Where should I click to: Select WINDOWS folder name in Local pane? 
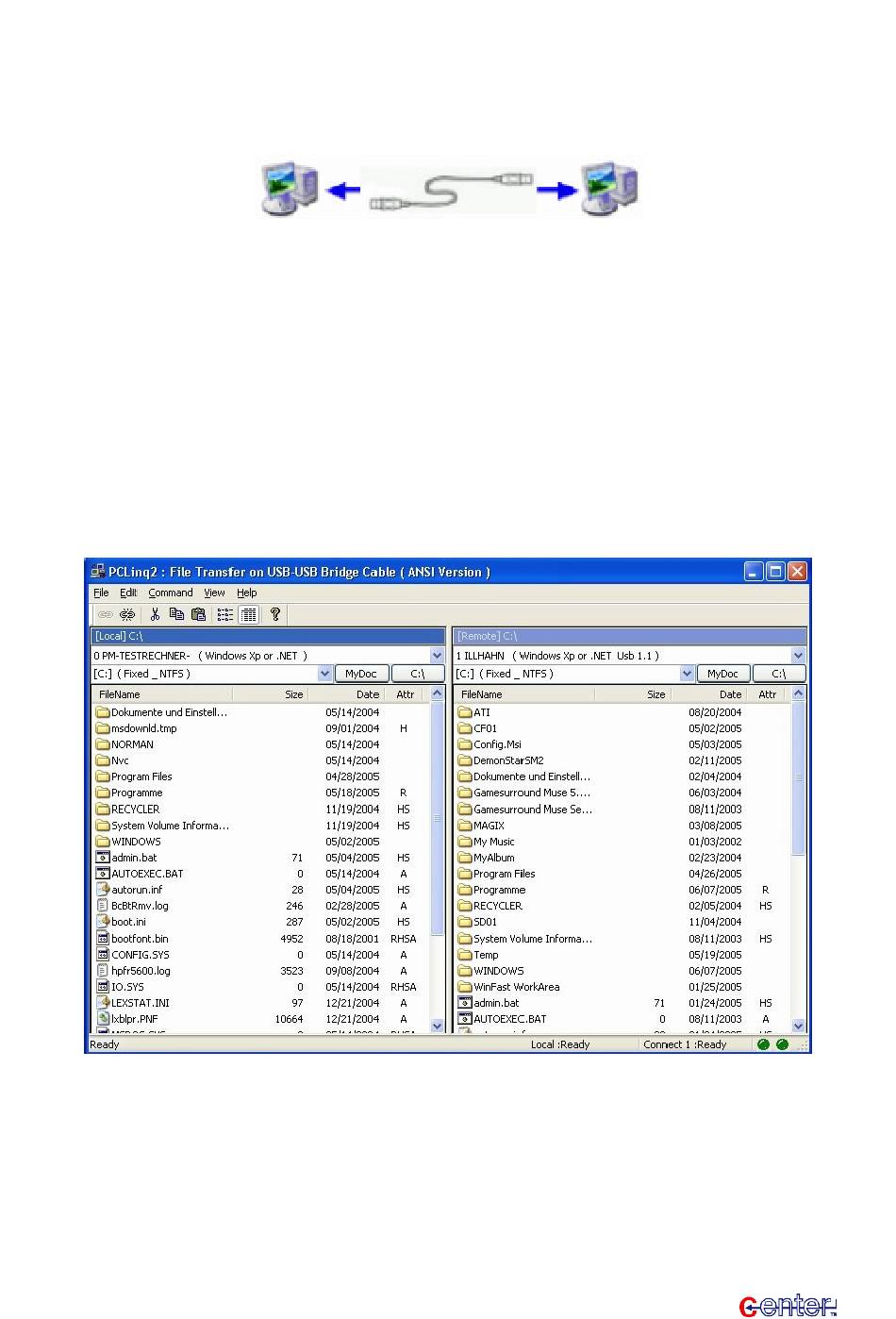136,842
